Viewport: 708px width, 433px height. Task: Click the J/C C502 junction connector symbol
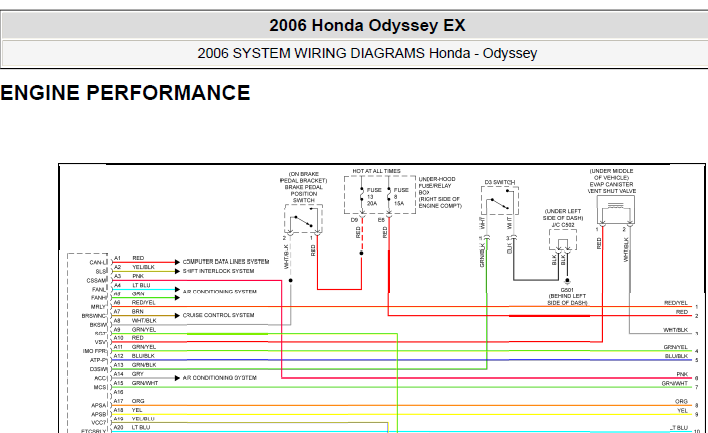point(563,240)
